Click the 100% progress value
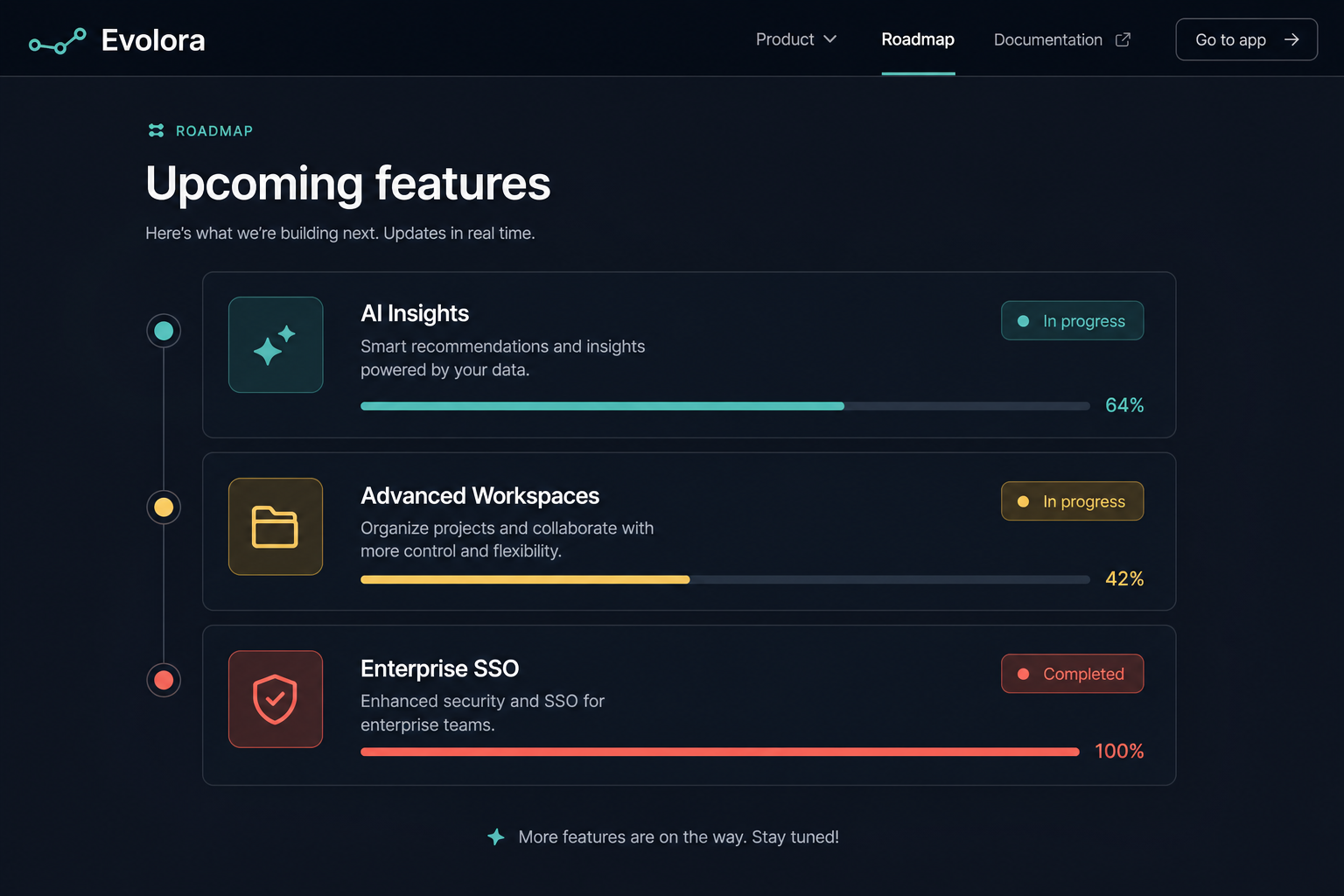The width and height of the screenshot is (1344, 896). tap(1119, 751)
